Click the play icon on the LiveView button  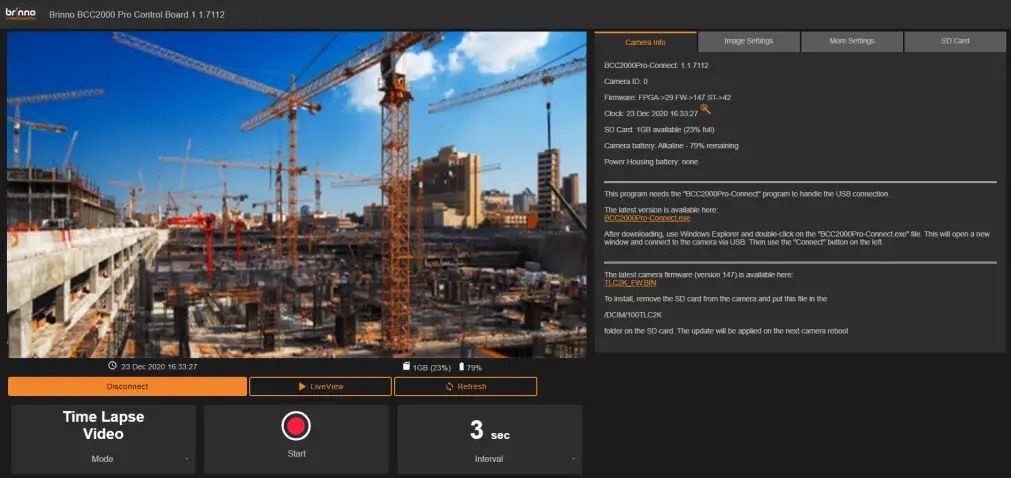(x=302, y=386)
